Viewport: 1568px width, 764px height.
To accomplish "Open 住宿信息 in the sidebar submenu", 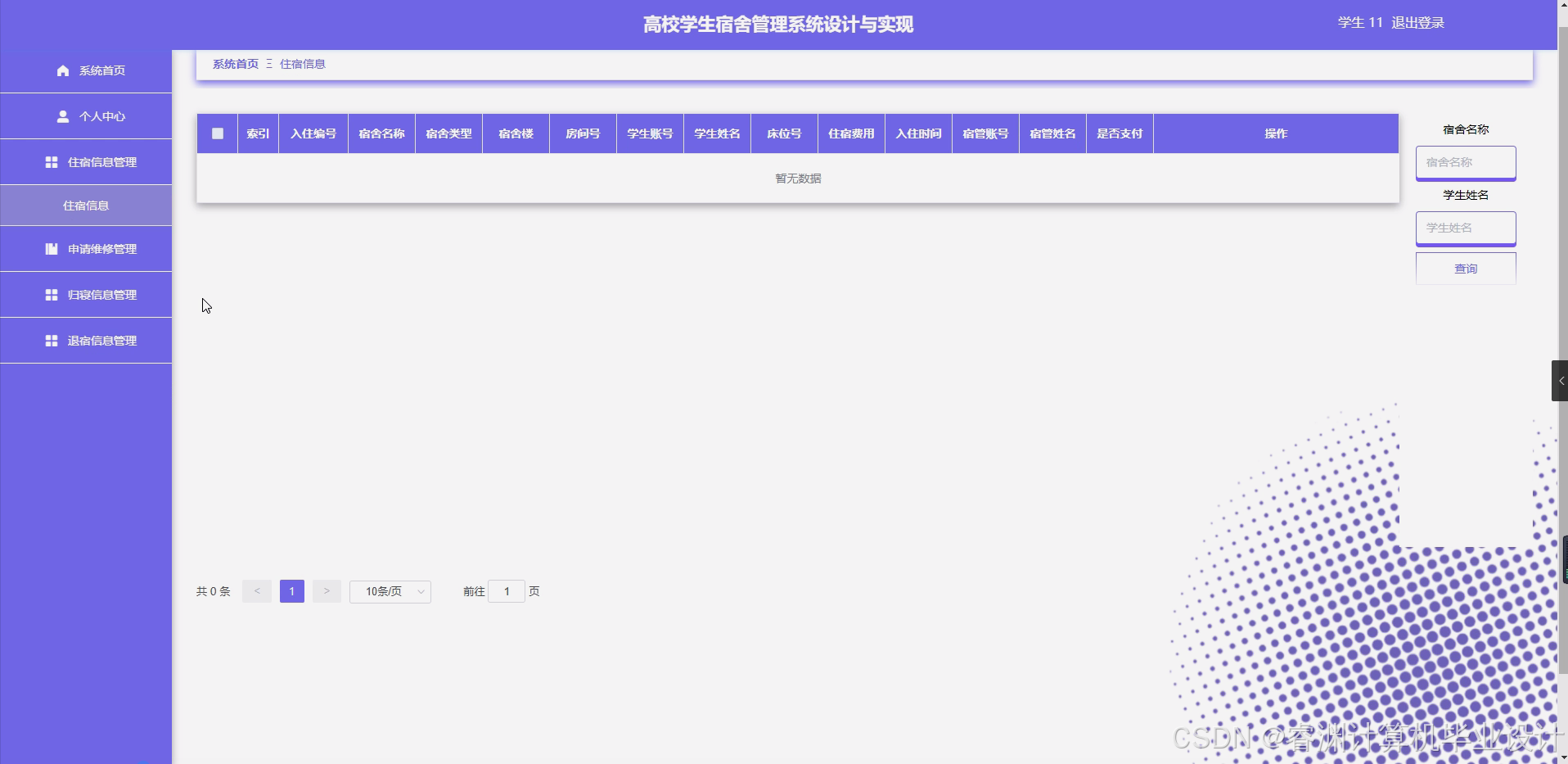I will click(x=86, y=205).
